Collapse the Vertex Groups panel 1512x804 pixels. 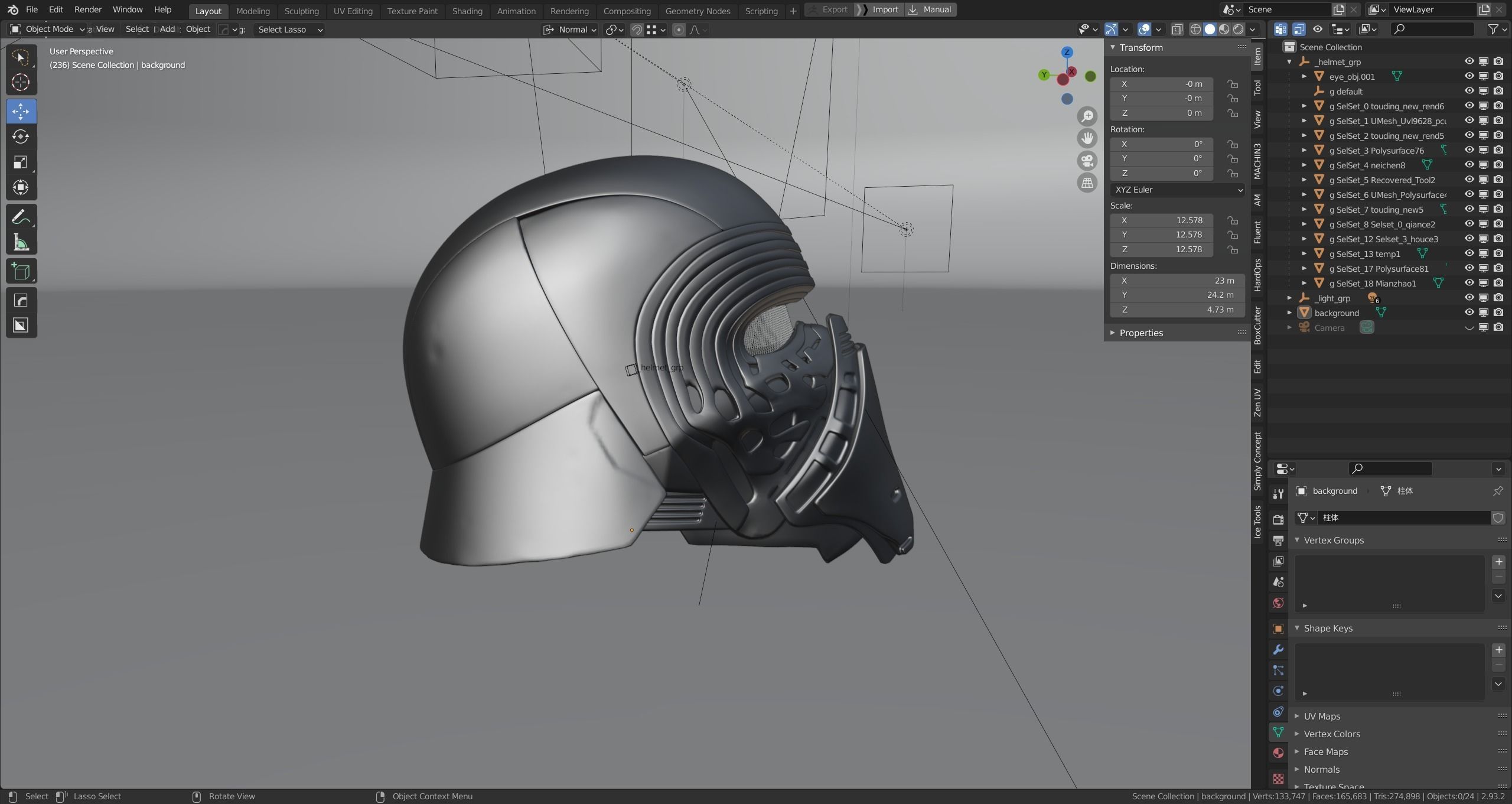pos(1334,540)
